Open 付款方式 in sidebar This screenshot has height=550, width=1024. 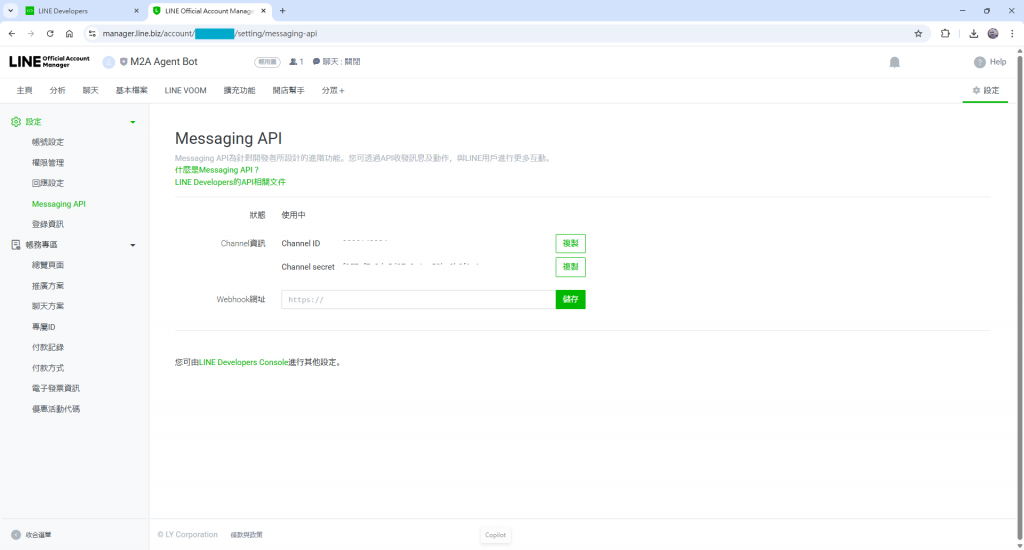pyautogui.click(x=48, y=368)
